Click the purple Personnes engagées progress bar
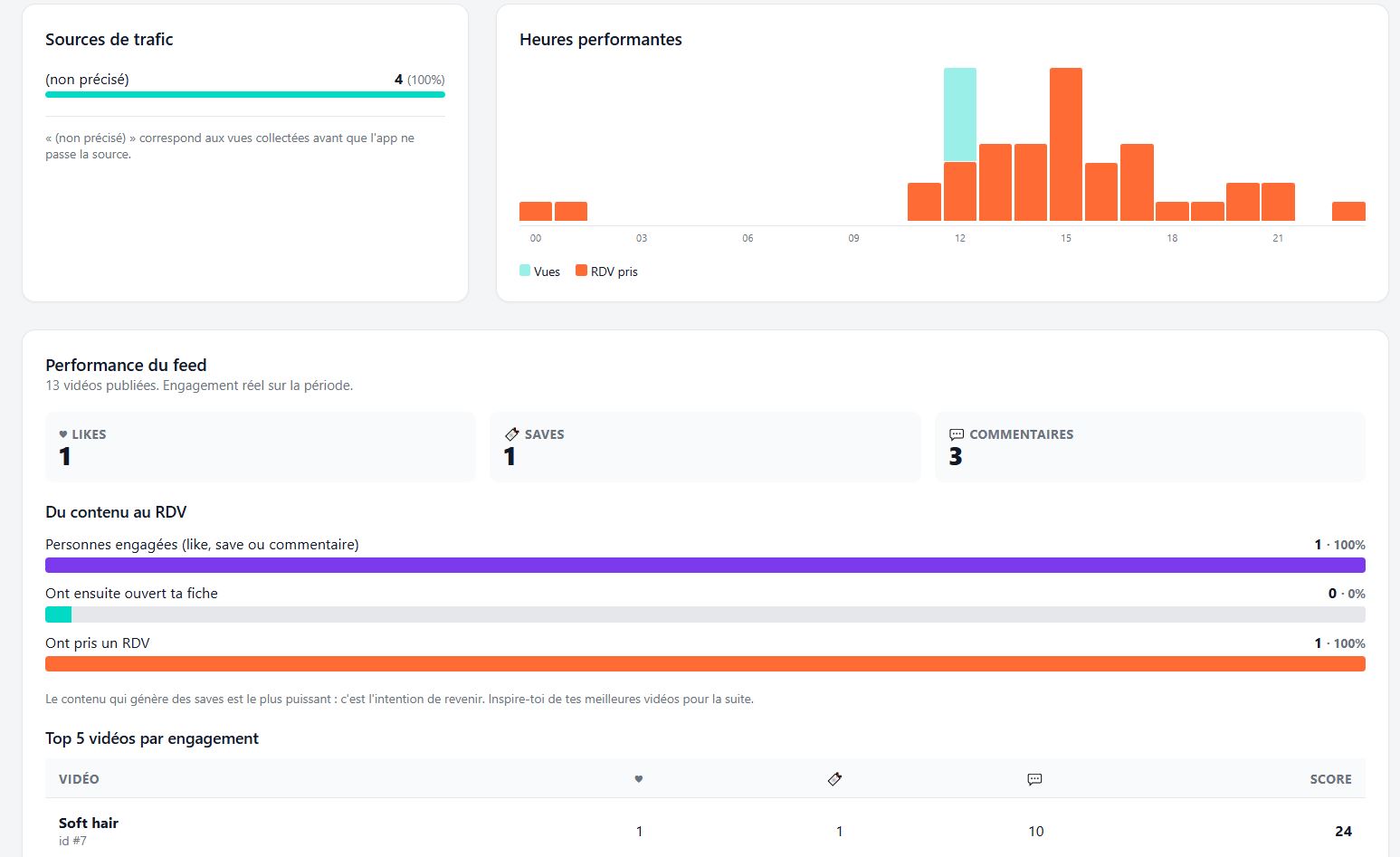 click(705, 566)
